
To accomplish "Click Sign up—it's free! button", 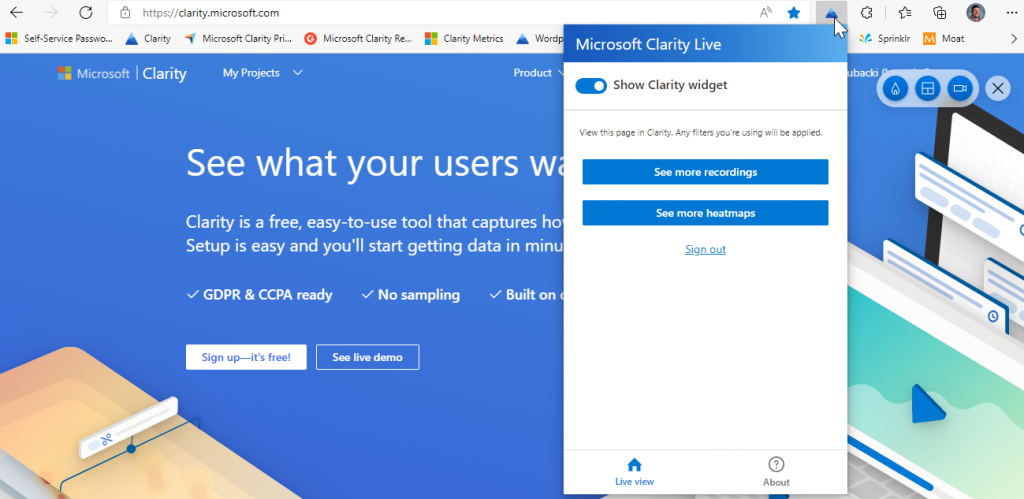I will 246,357.
